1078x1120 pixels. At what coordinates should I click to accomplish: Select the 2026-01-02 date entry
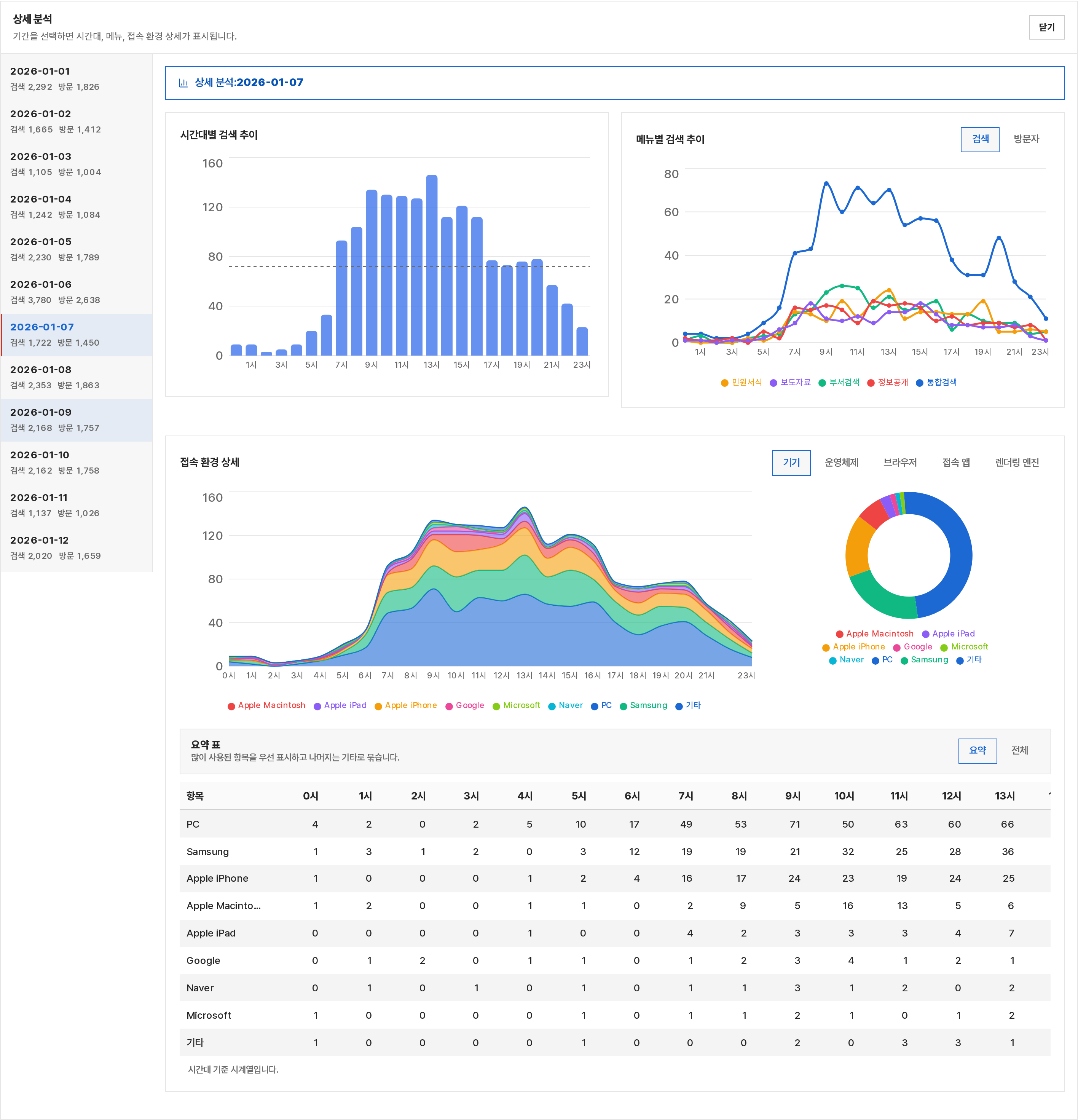[77, 122]
